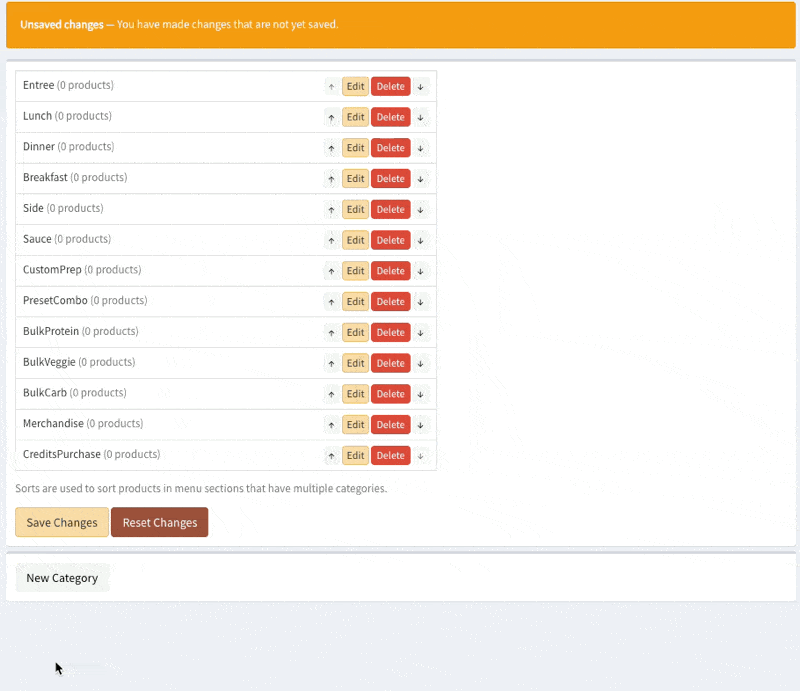Move PresetCombo down one position
The height and width of the screenshot is (691, 800).
coord(420,302)
